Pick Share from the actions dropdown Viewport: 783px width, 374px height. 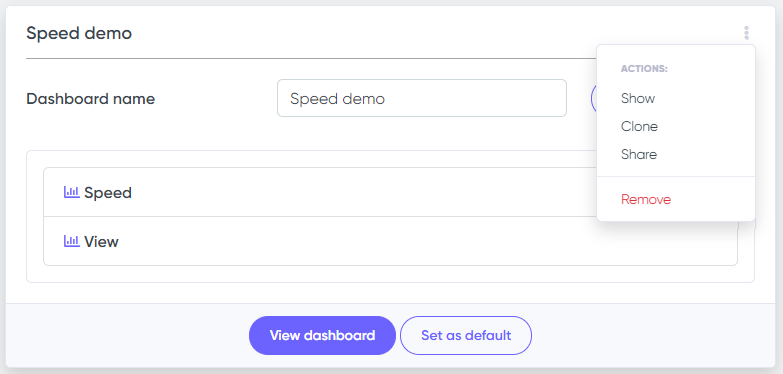point(639,154)
